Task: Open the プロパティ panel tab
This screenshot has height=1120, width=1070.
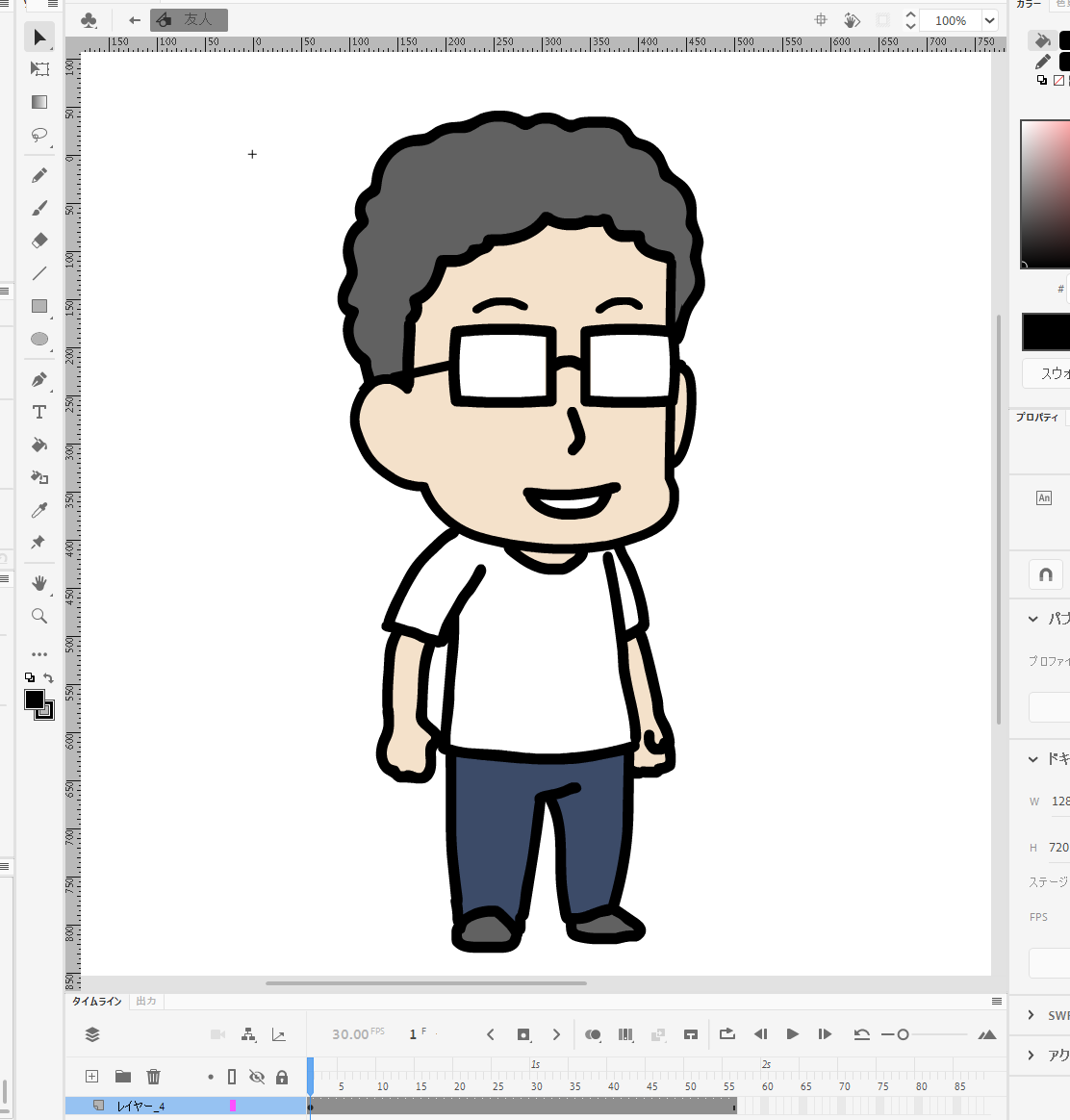Action: click(1037, 418)
